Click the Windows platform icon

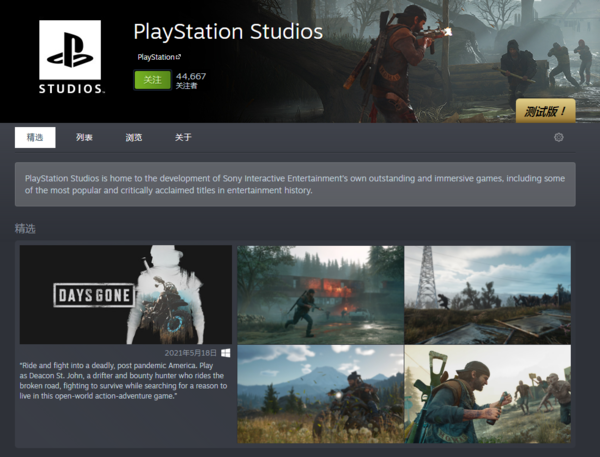226,353
